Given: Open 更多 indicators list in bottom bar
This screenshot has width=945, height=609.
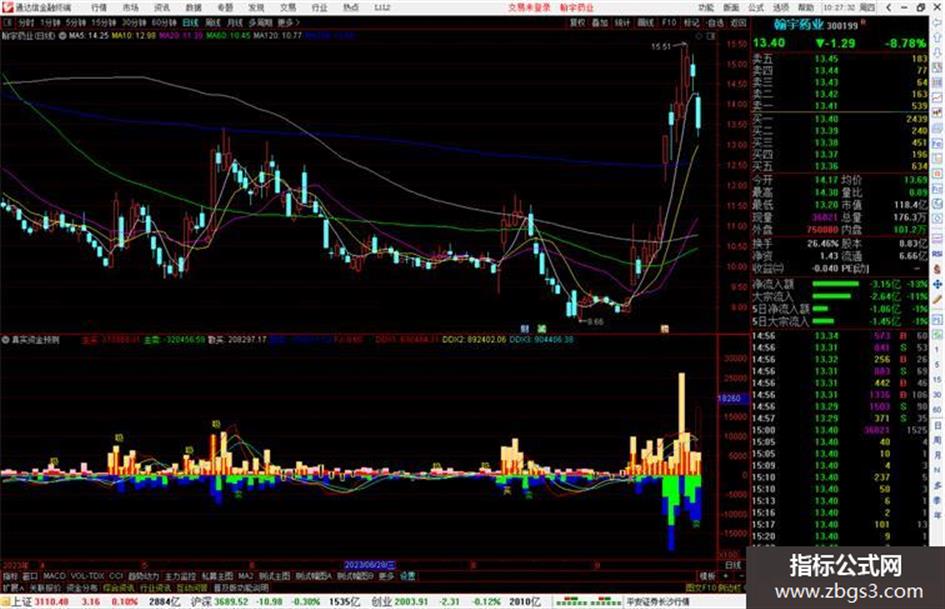Looking at the screenshot, I should pyautogui.click(x=386, y=576).
